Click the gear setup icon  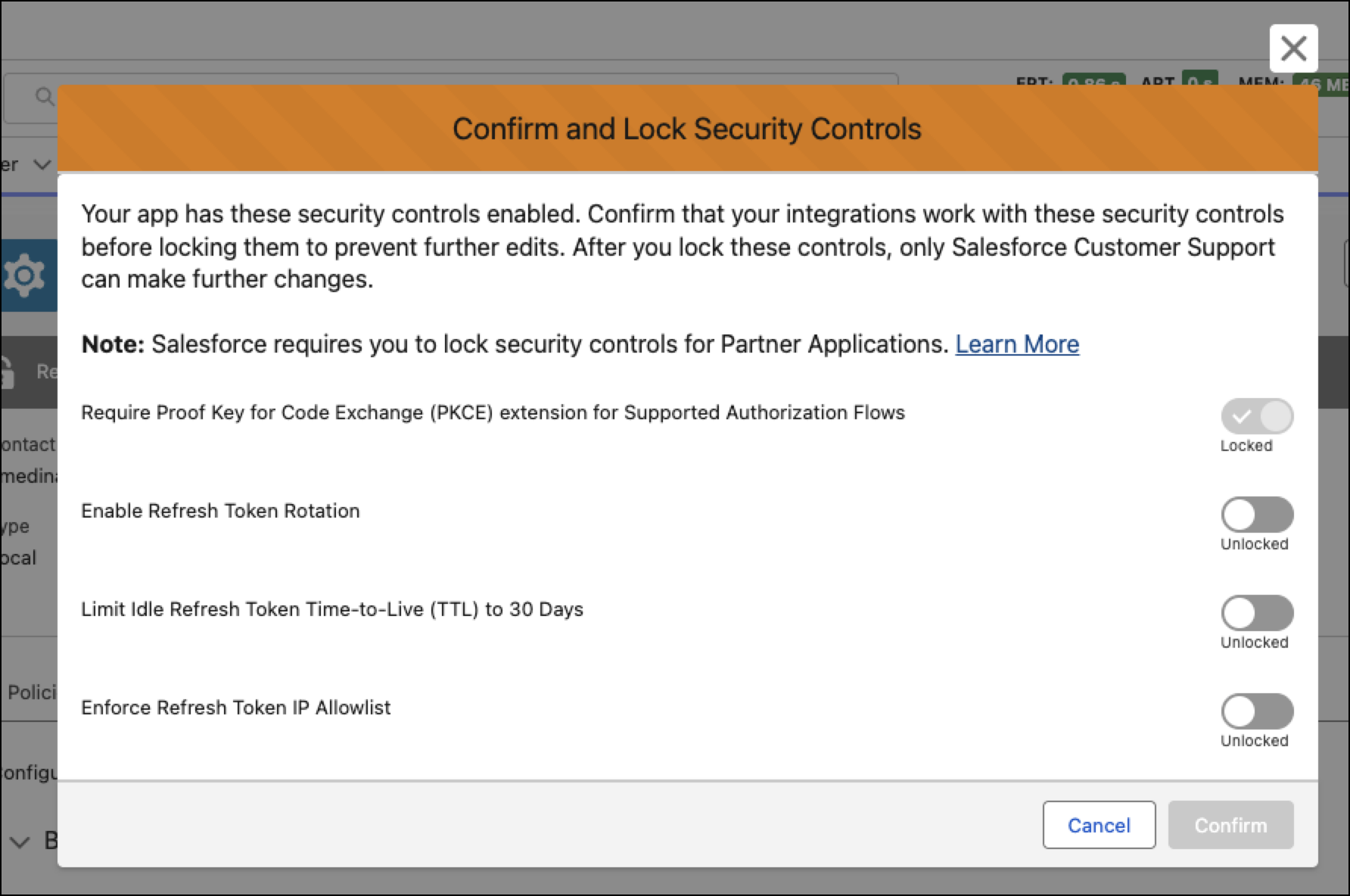pos(24,275)
